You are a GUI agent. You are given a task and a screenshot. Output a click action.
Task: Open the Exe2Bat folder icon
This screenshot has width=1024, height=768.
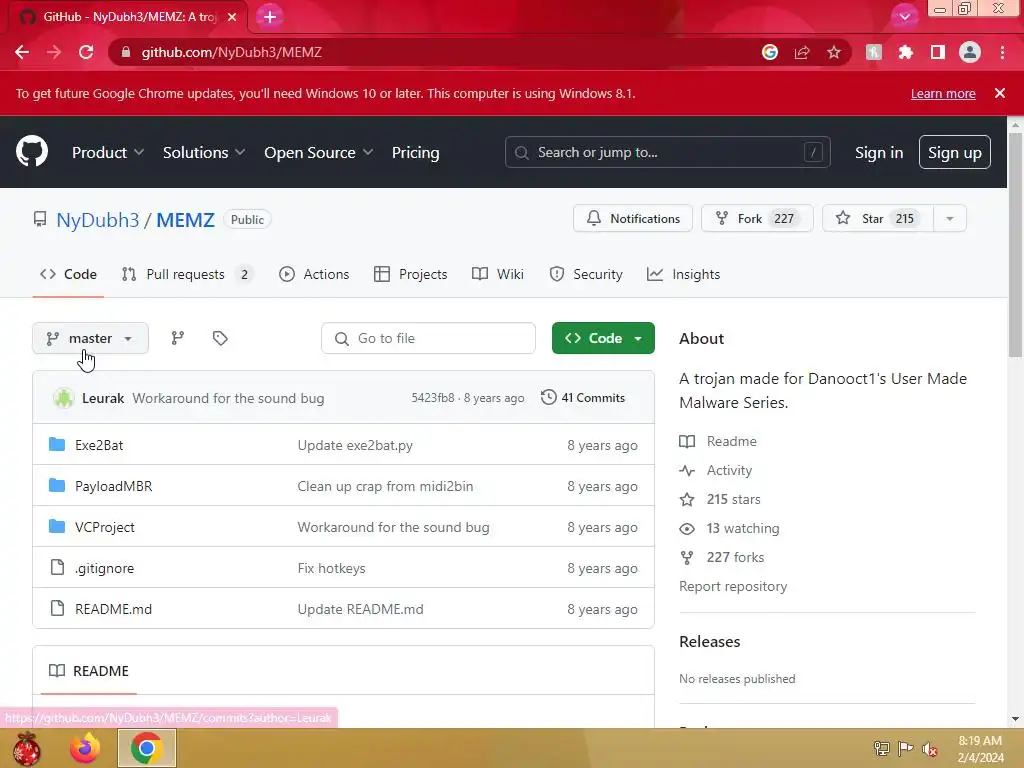pos(57,445)
